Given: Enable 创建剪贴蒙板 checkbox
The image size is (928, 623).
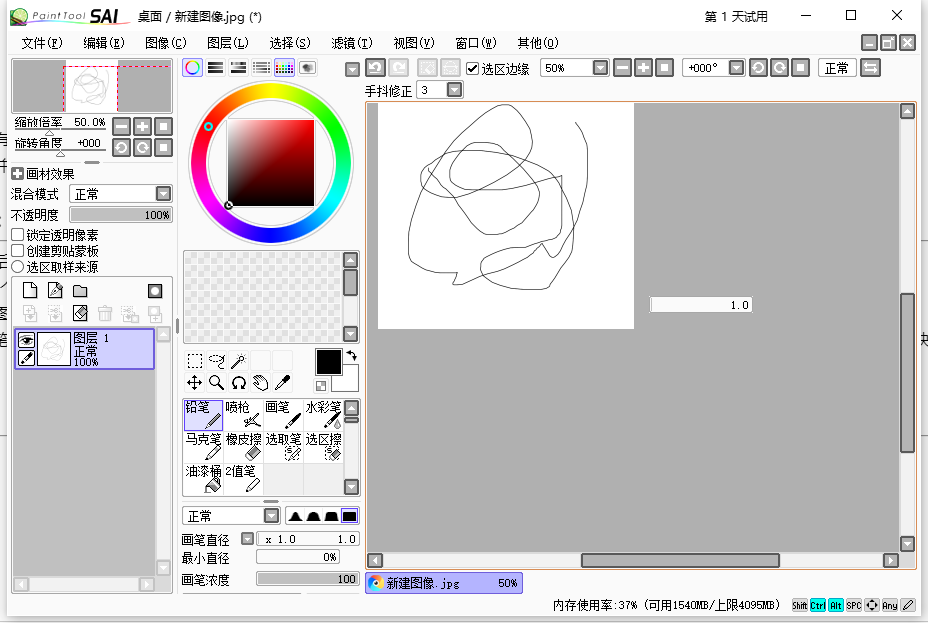Looking at the screenshot, I should tap(18, 250).
